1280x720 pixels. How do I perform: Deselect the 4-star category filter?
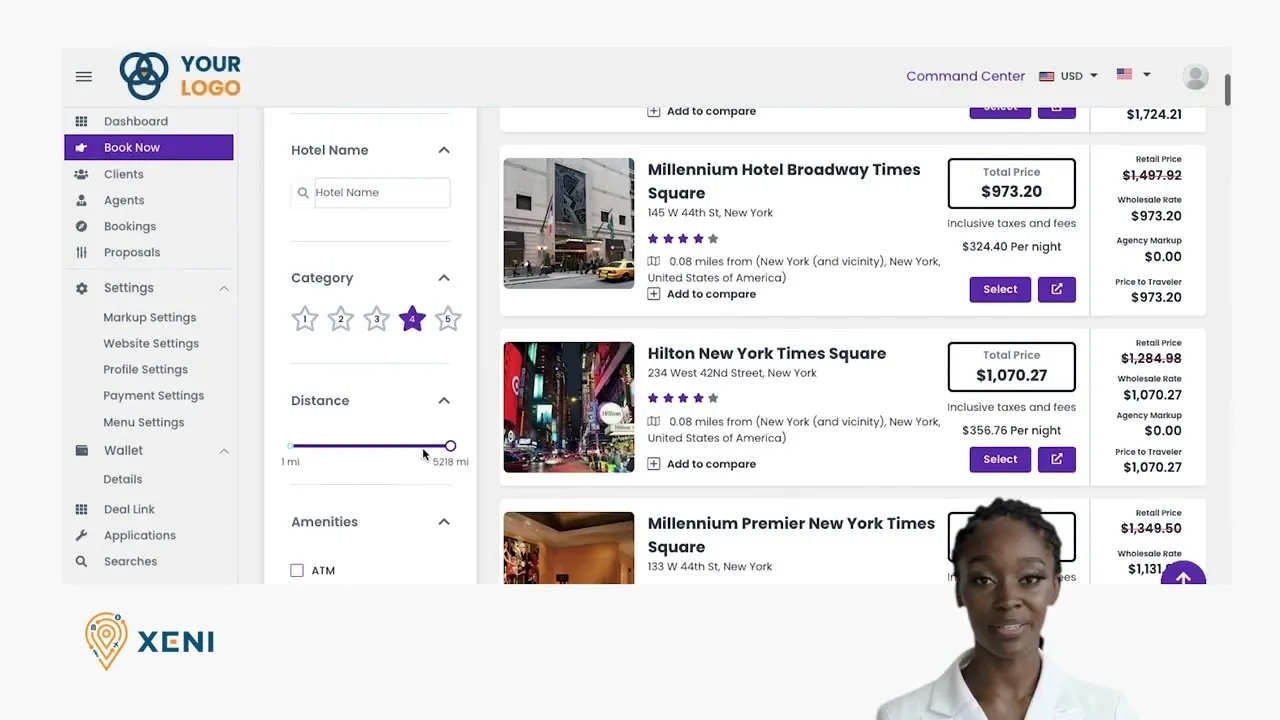412,319
